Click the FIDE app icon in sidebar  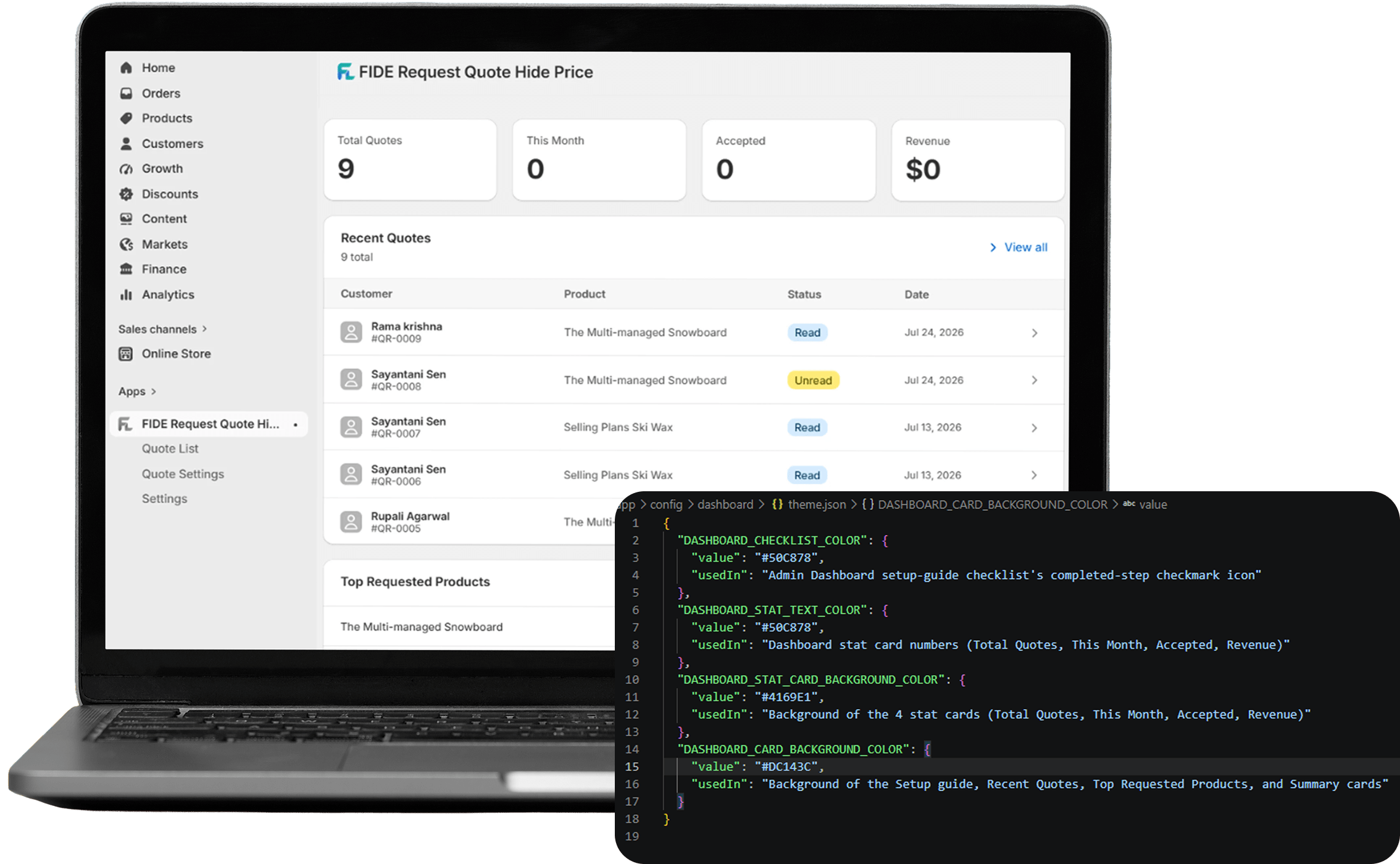tap(125, 424)
